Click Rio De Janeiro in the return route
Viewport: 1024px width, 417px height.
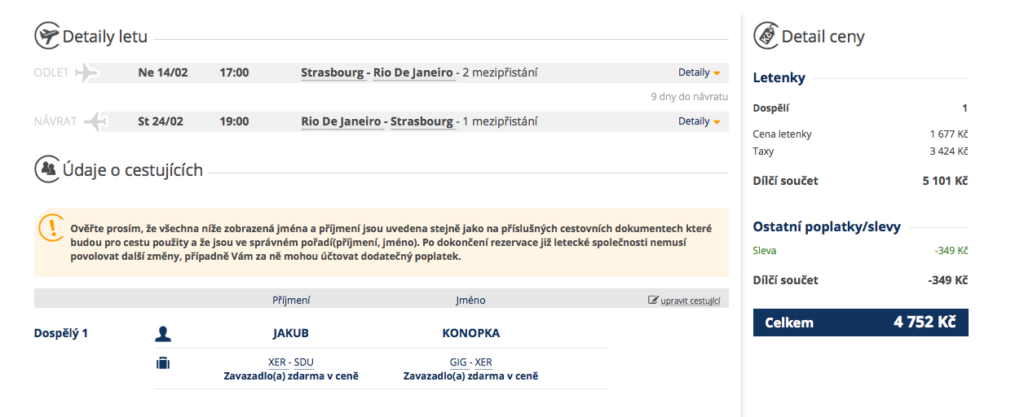(x=342, y=121)
